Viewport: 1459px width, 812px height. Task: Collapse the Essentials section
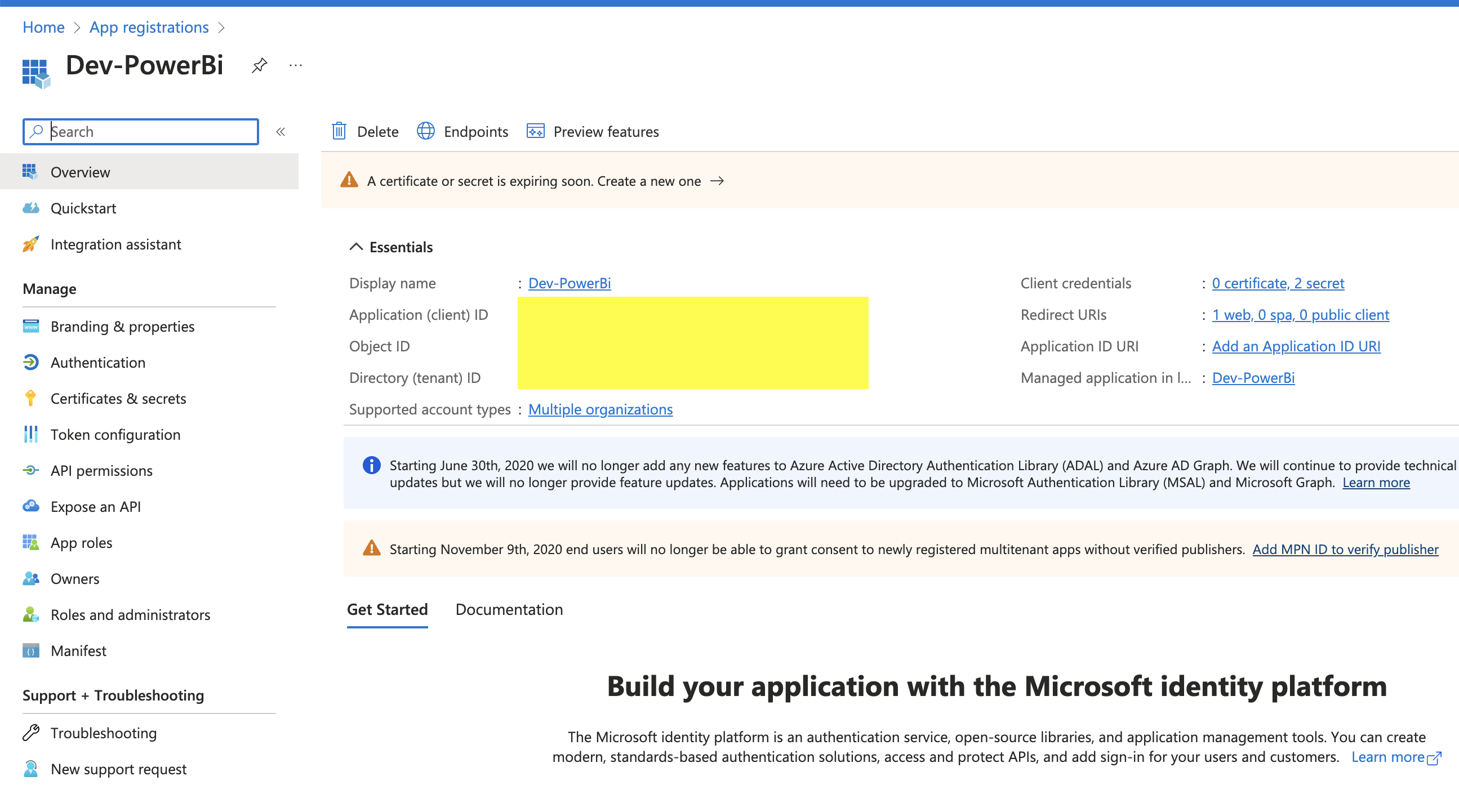point(355,247)
